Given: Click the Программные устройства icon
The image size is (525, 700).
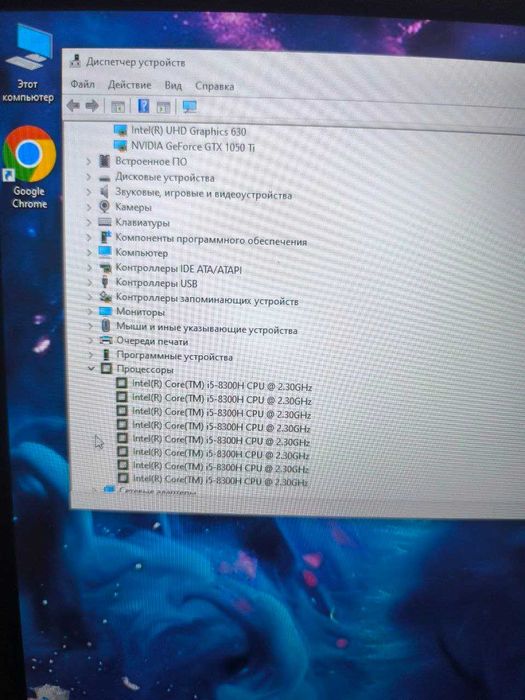Looking at the screenshot, I should tap(106, 355).
